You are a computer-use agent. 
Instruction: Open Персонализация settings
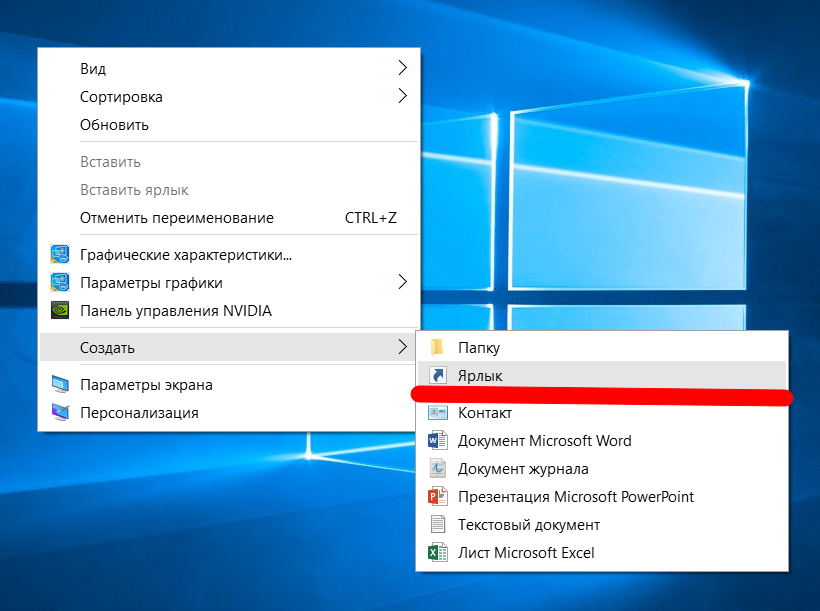coord(229,413)
